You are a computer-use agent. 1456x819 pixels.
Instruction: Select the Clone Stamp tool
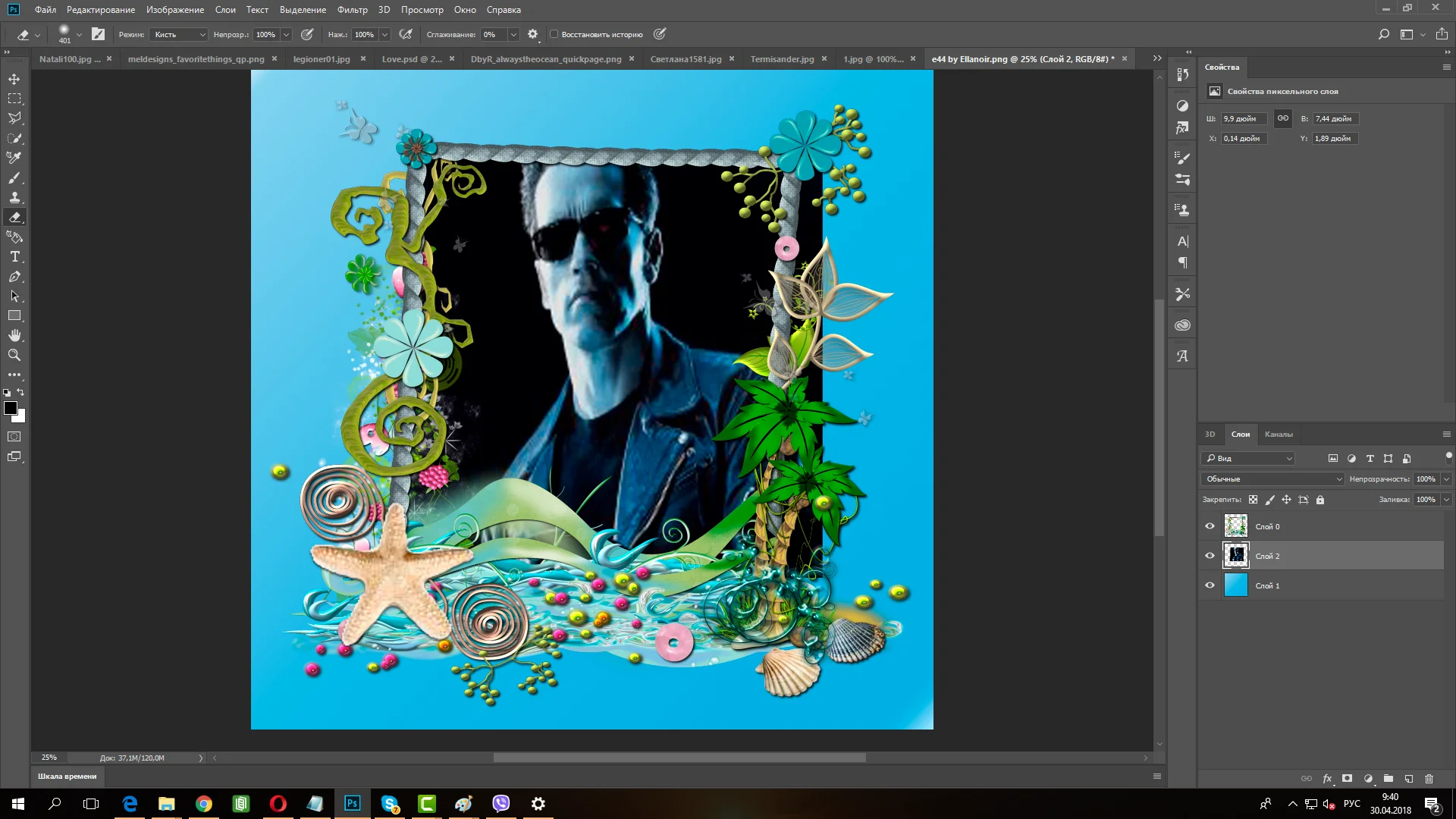tap(14, 197)
